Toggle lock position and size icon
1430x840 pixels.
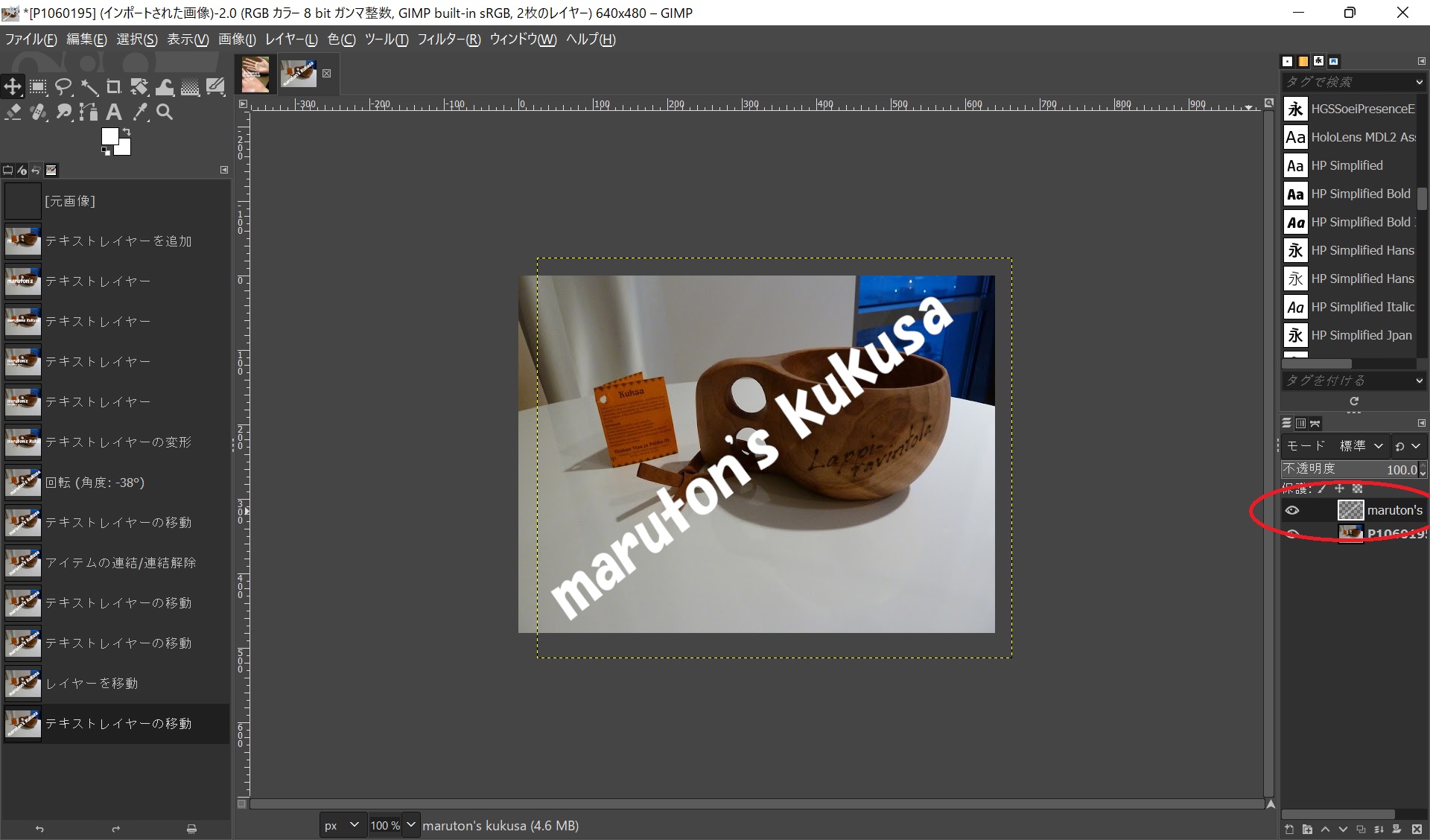coord(1339,489)
